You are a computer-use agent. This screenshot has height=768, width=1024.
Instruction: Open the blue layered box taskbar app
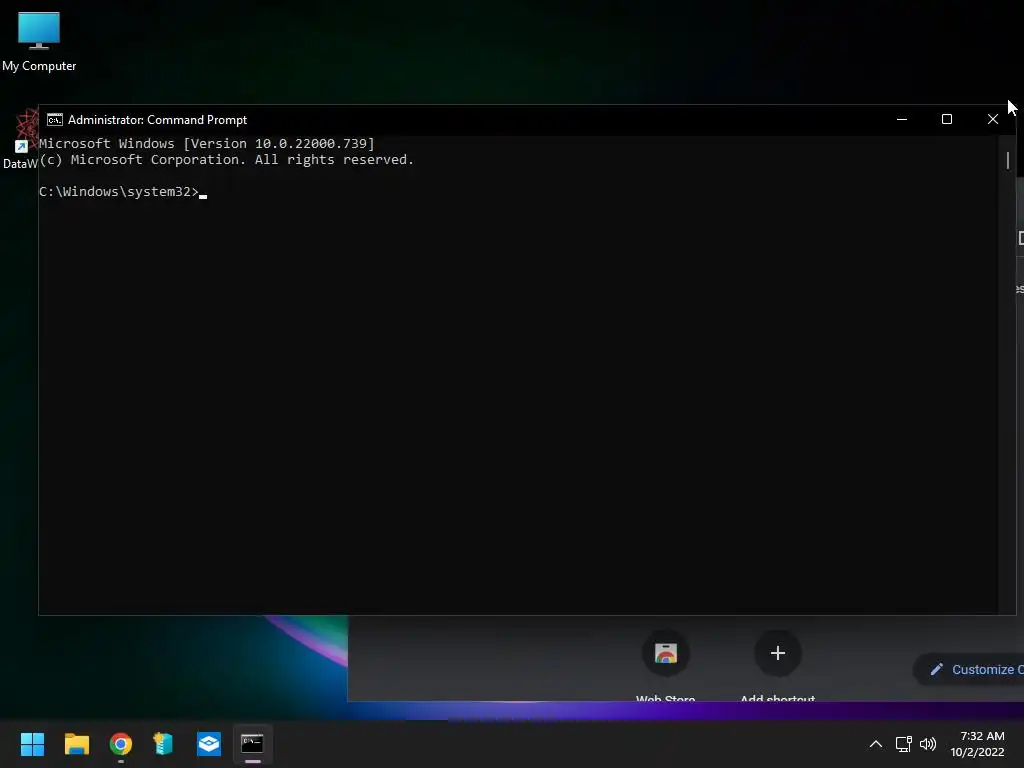209,744
